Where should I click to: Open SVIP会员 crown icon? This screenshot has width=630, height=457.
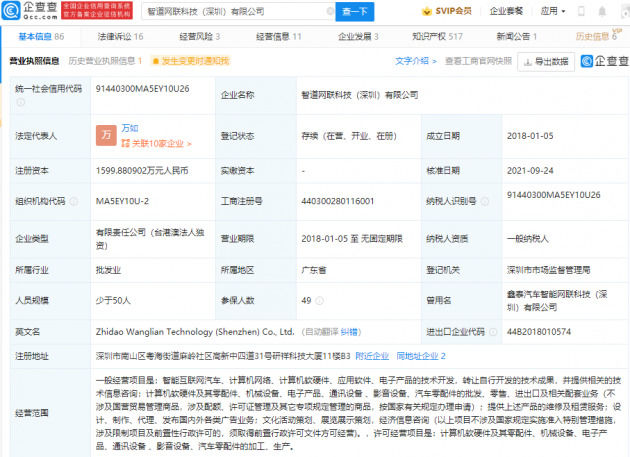coord(426,11)
